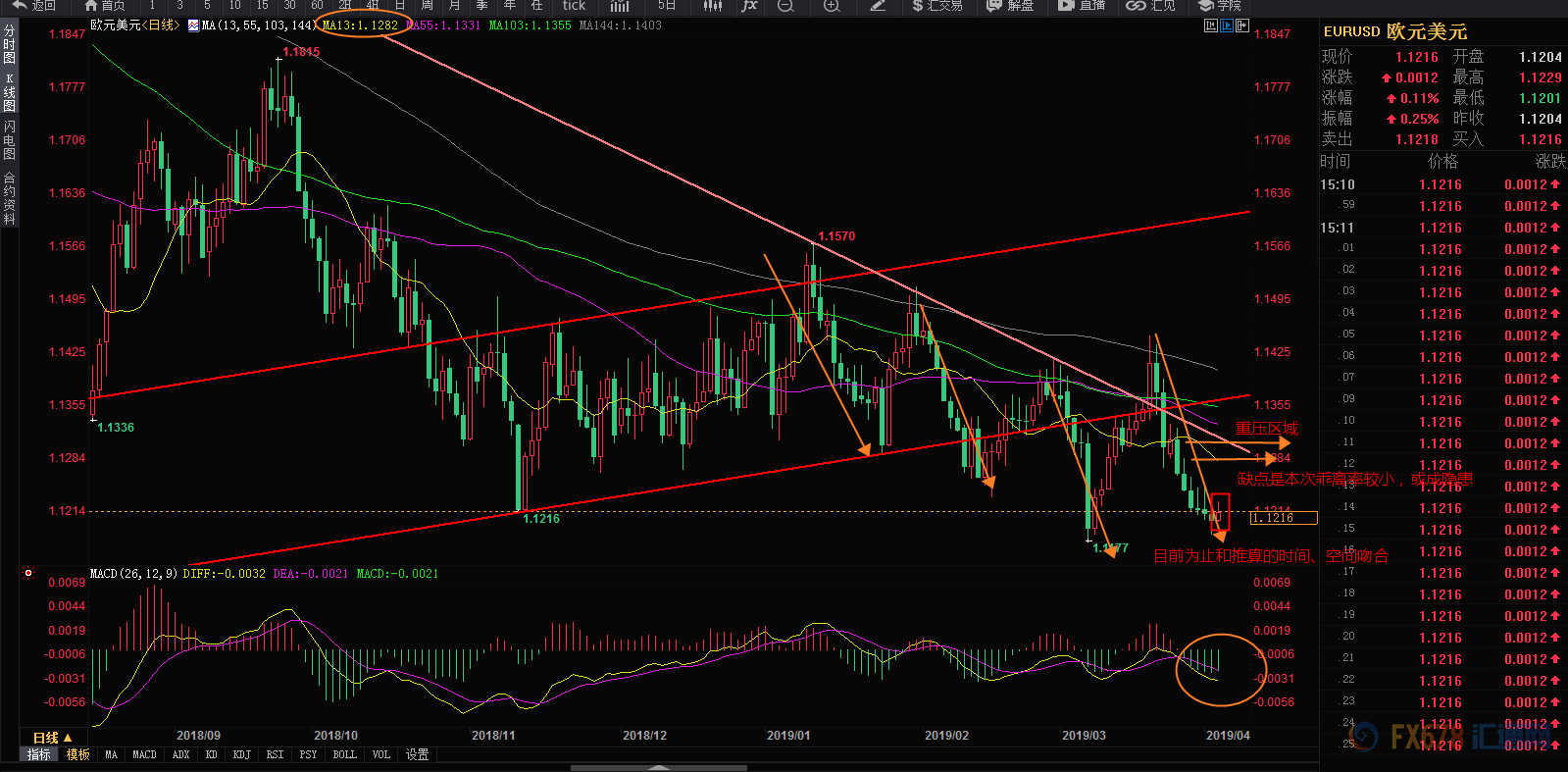Open 学院 academy section

pyautogui.click(x=1220, y=5)
